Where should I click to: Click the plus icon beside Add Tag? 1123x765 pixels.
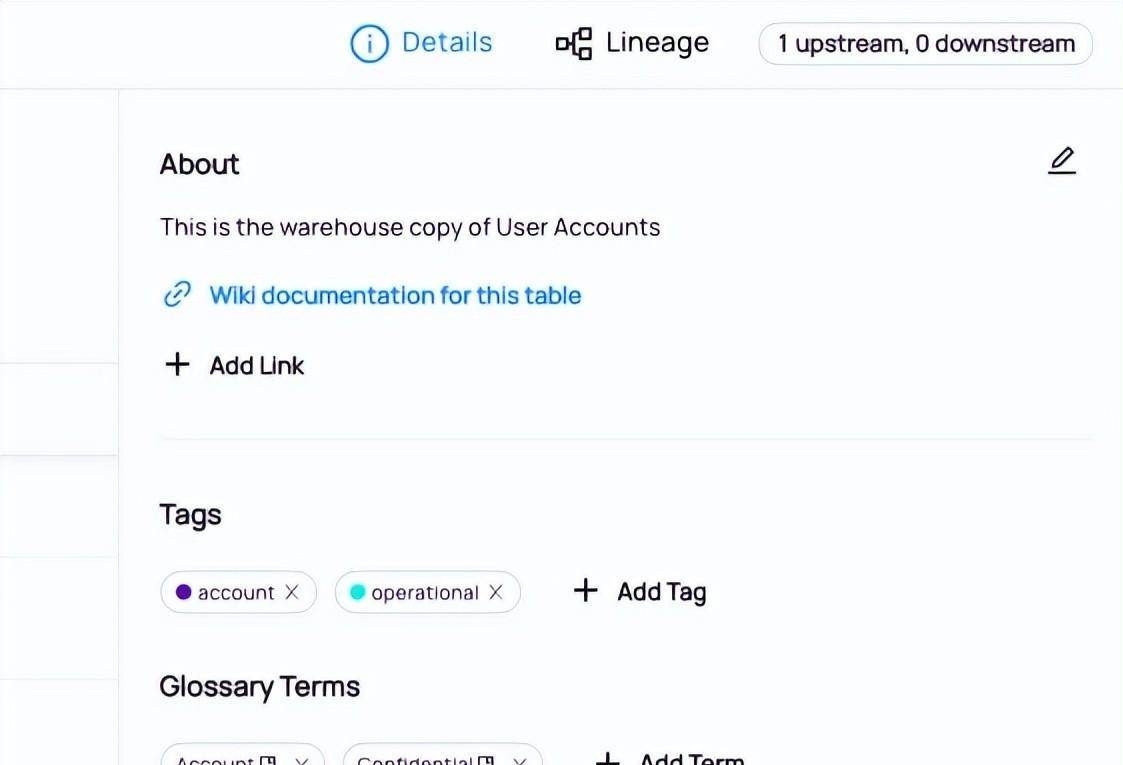(x=585, y=590)
